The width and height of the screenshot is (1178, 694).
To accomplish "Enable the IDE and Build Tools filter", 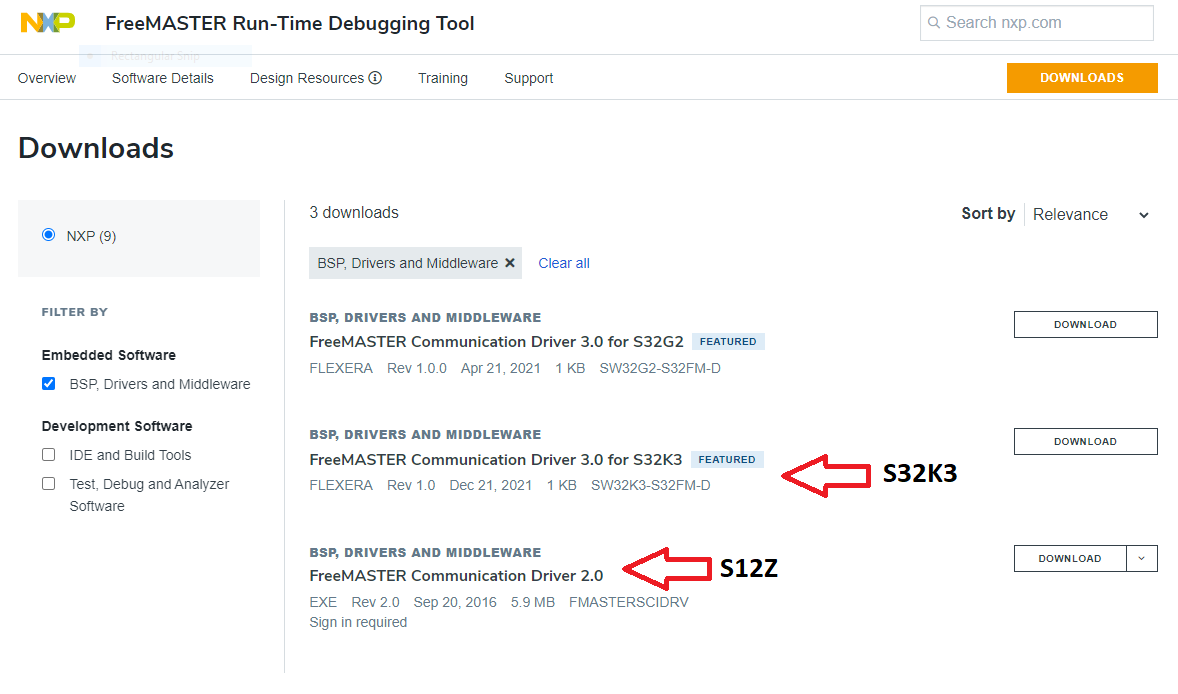I will 48,454.
